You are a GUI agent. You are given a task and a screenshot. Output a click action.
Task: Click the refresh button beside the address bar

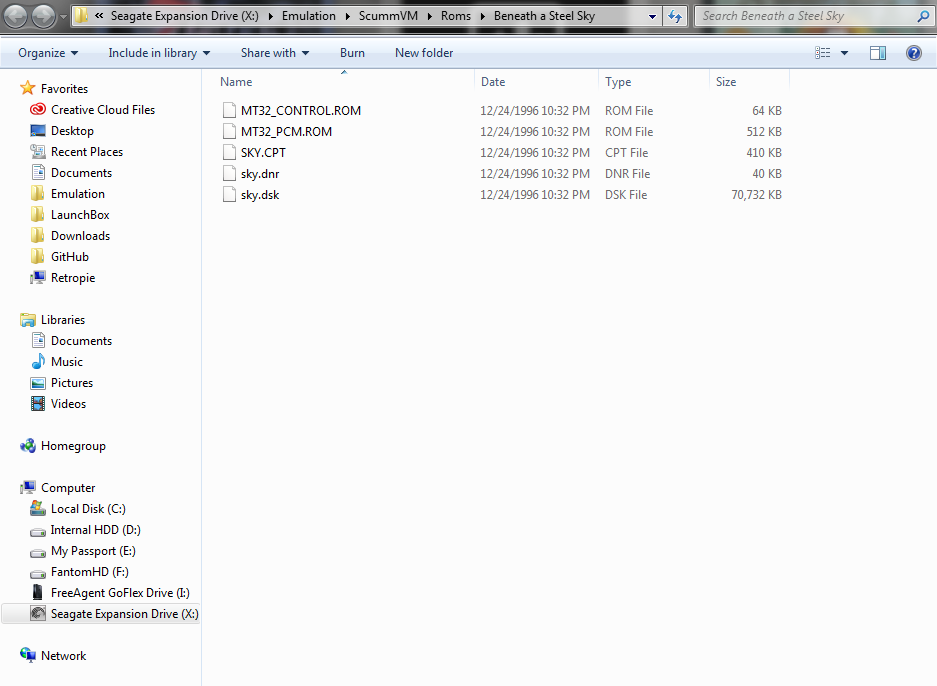click(x=675, y=17)
